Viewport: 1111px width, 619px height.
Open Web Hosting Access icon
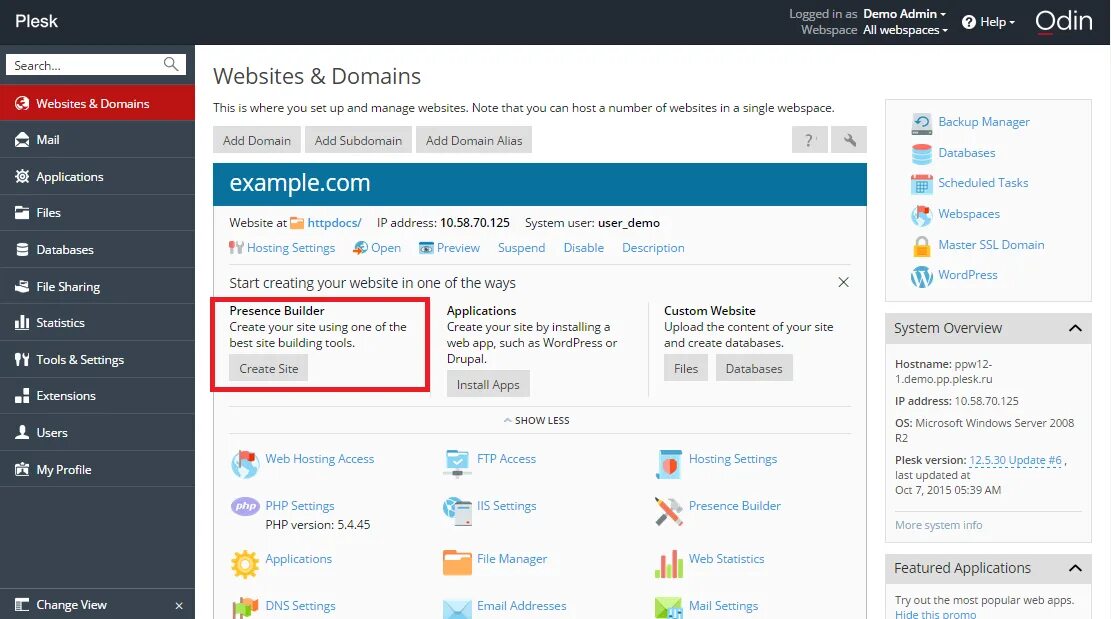(244, 464)
